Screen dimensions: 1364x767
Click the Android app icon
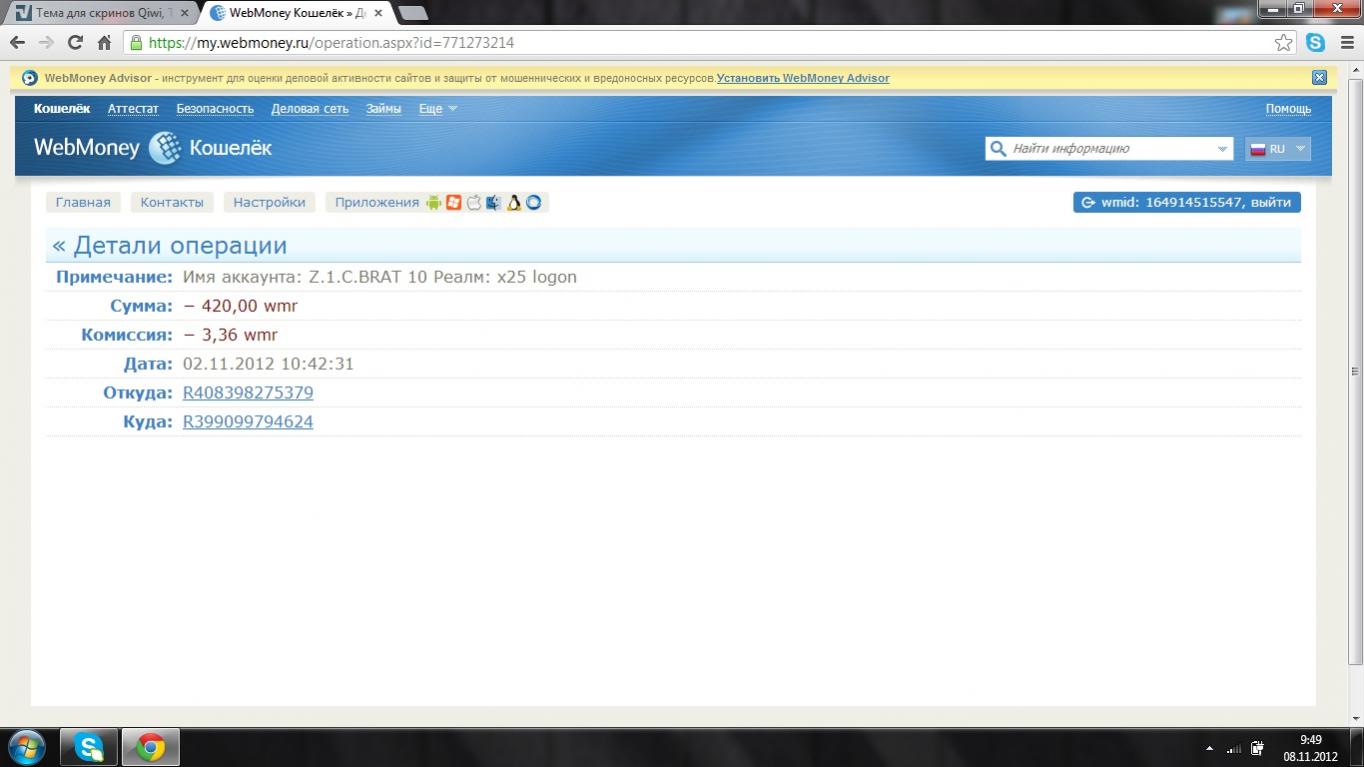point(433,202)
